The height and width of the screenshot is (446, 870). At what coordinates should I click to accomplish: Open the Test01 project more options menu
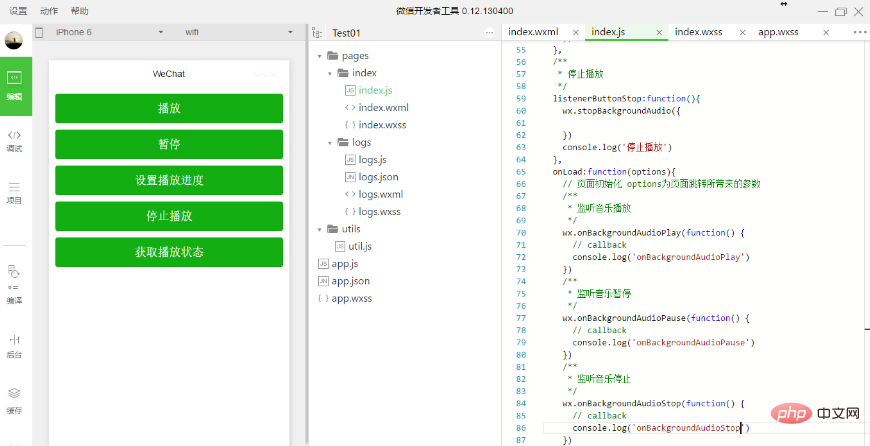coord(489,33)
